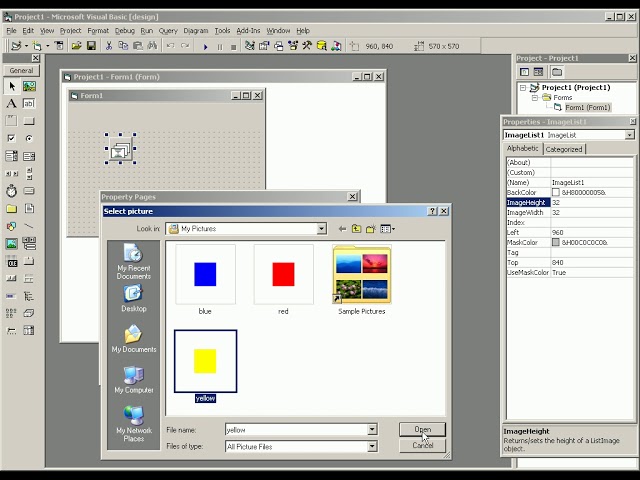The image size is (640, 480).
Task: Select the TextBox control tool
Action: tap(29, 104)
